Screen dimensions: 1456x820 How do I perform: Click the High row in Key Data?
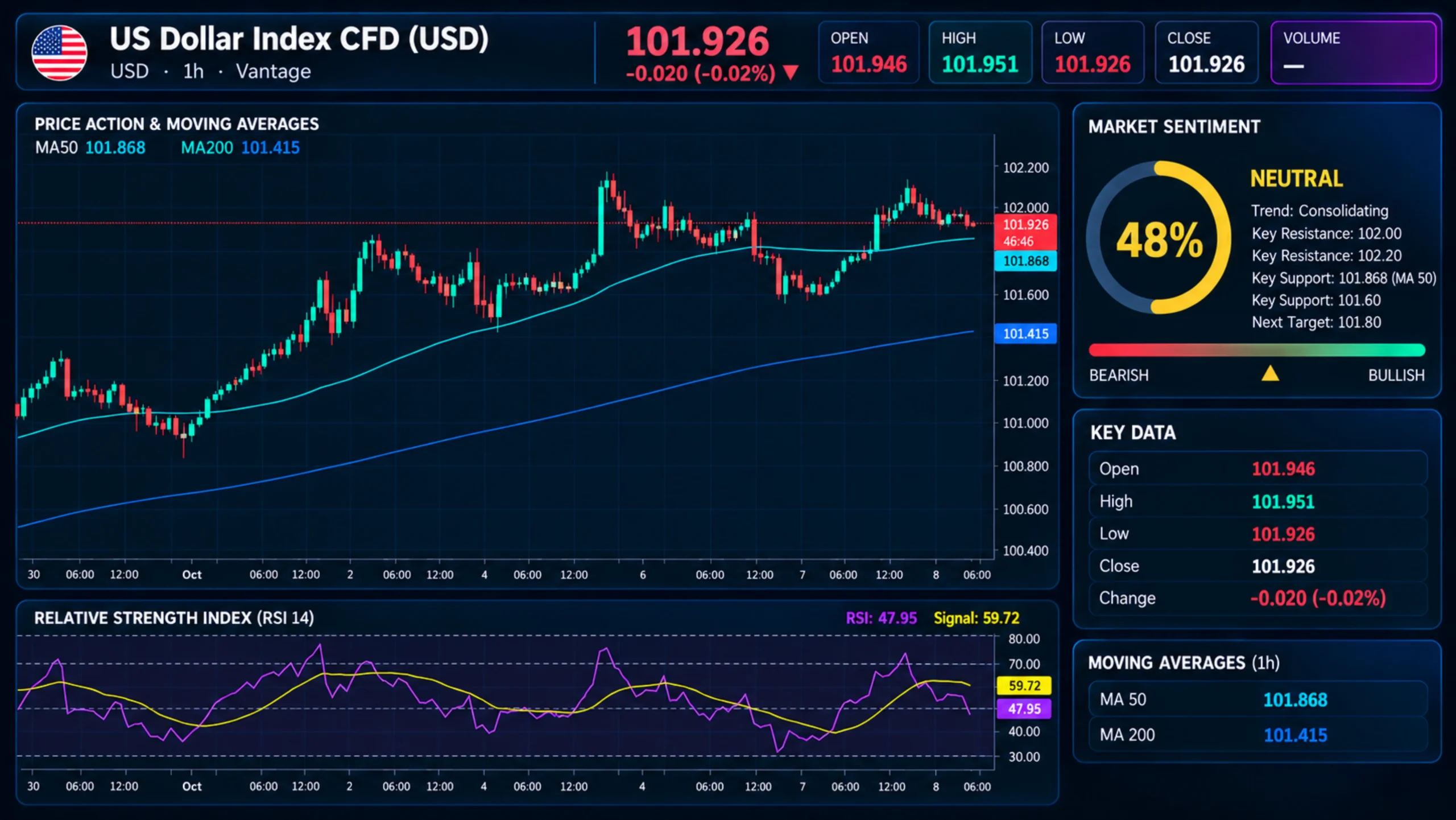point(1258,501)
